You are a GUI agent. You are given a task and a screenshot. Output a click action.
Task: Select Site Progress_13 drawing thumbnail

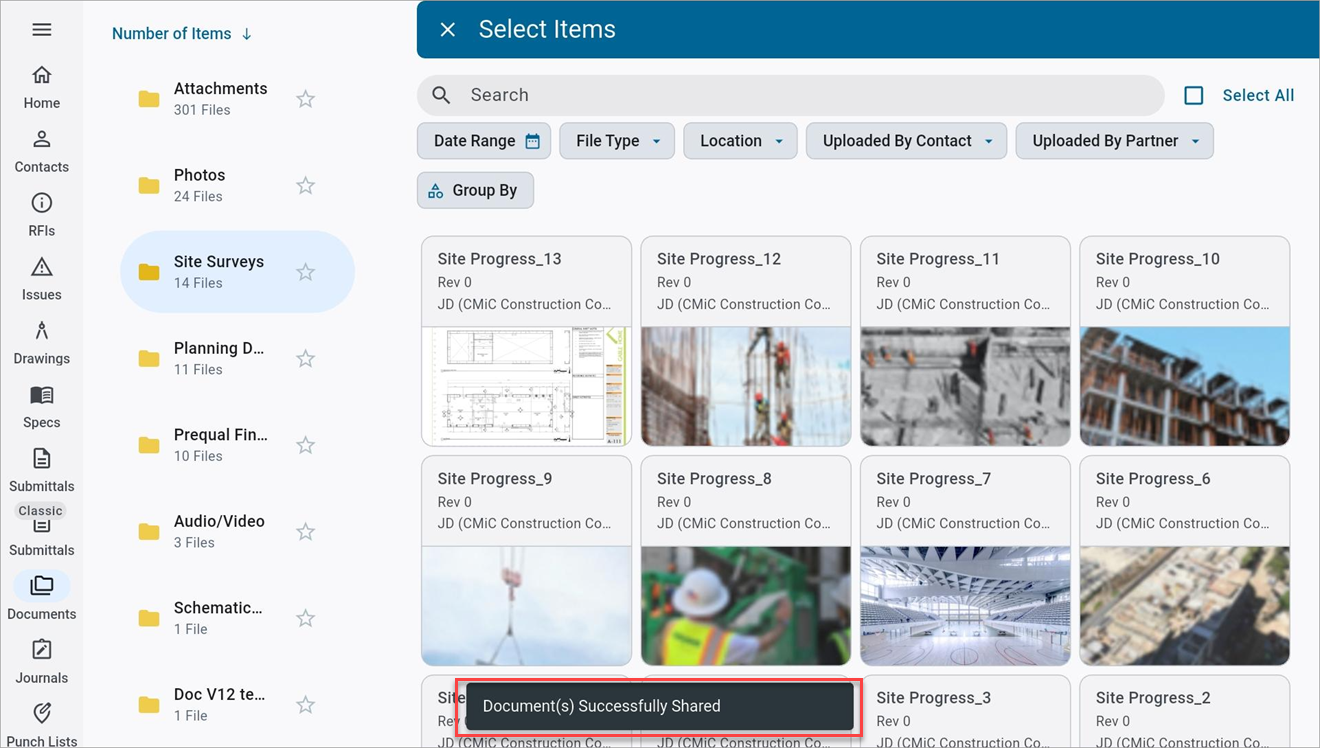pyautogui.click(x=526, y=386)
